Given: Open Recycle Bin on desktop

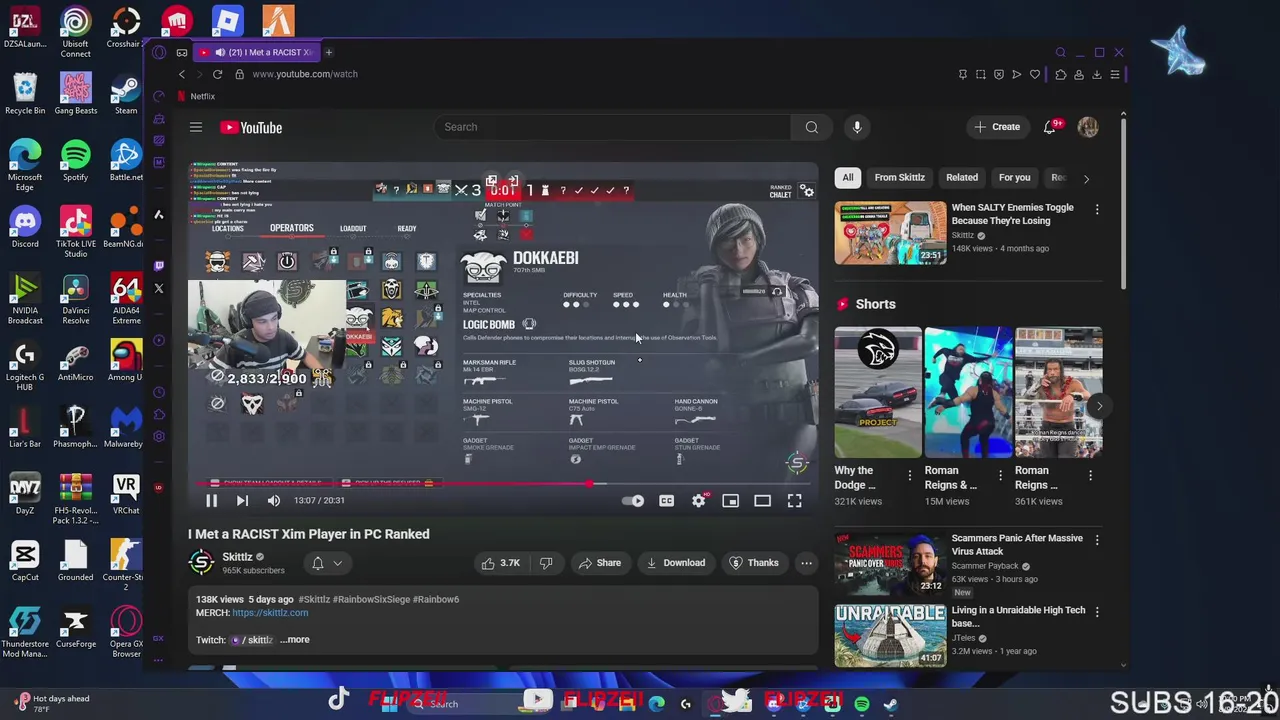Looking at the screenshot, I should tap(25, 95).
